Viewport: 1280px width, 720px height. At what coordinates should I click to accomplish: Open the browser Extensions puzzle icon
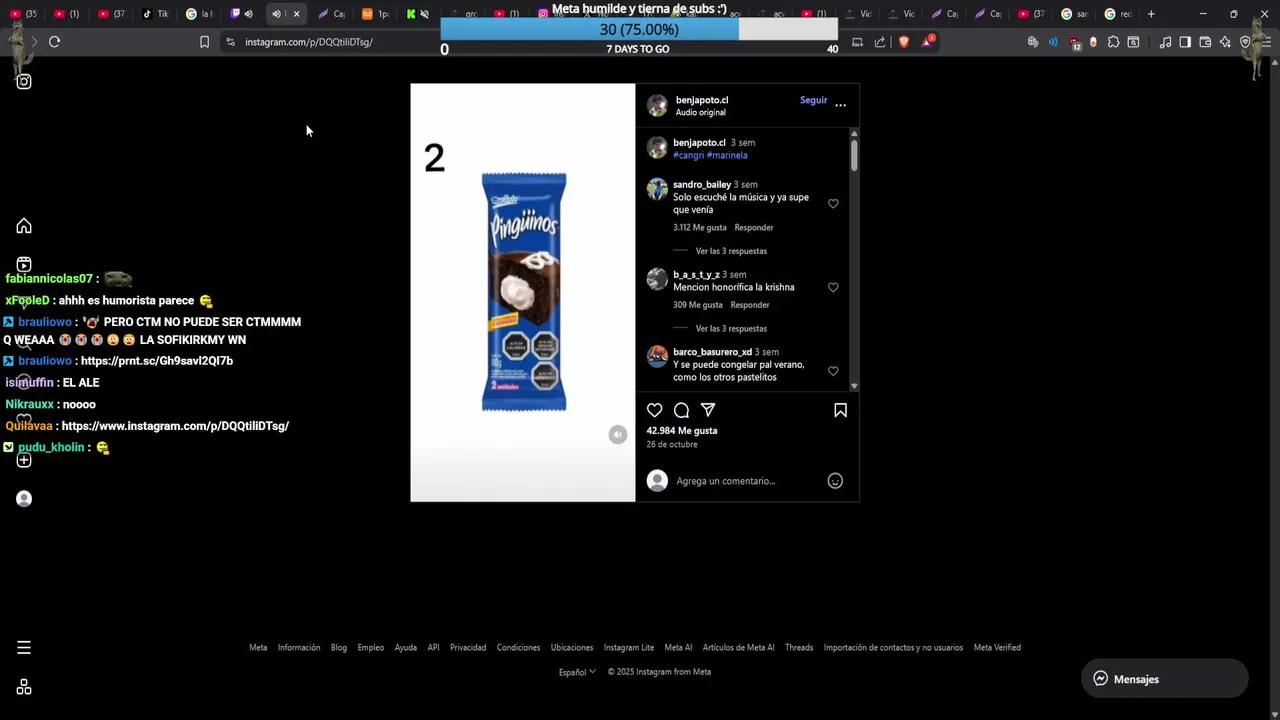(x=1113, y=42)
